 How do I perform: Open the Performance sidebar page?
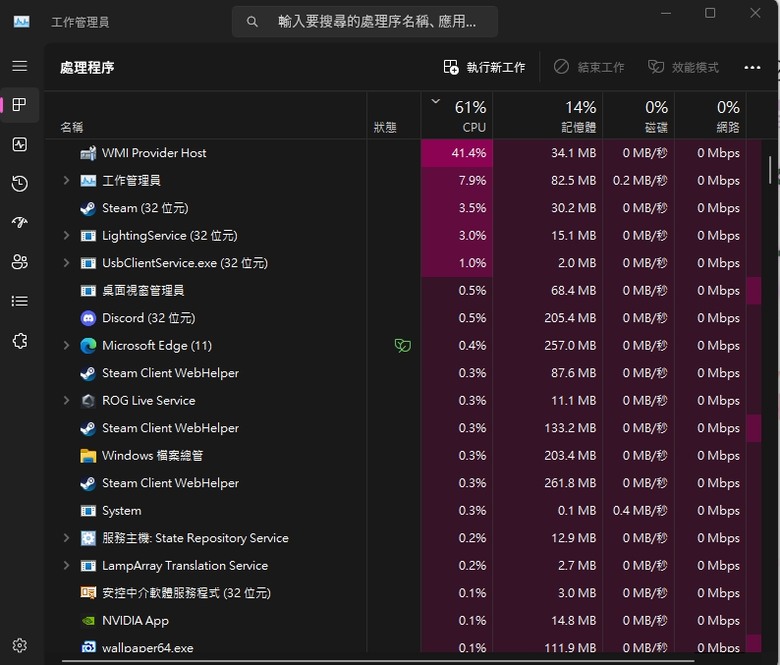[19, 145]
